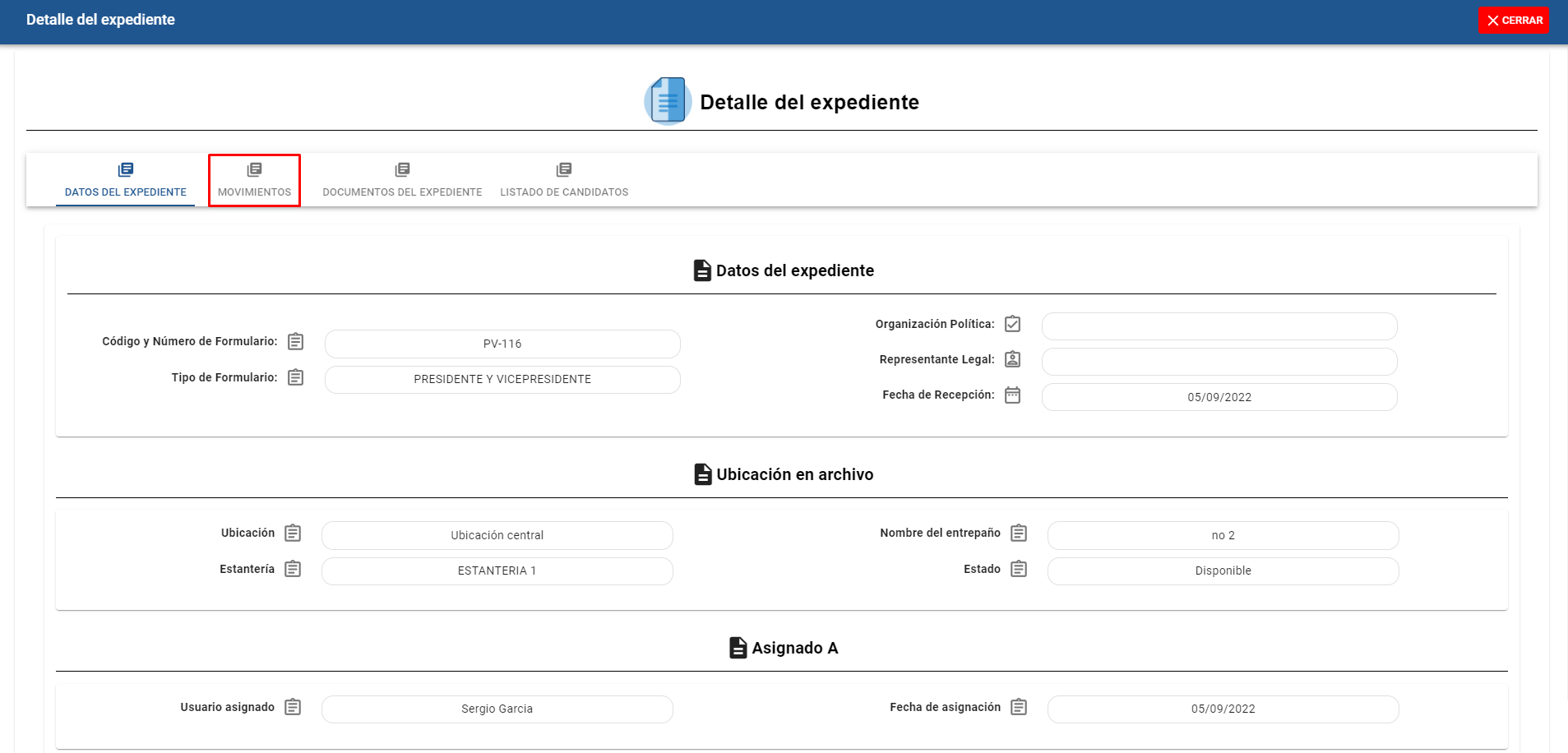Screen dimensions: 1568x753
Task: Click the empty Organización Política field
Action: coord(1219,326)
